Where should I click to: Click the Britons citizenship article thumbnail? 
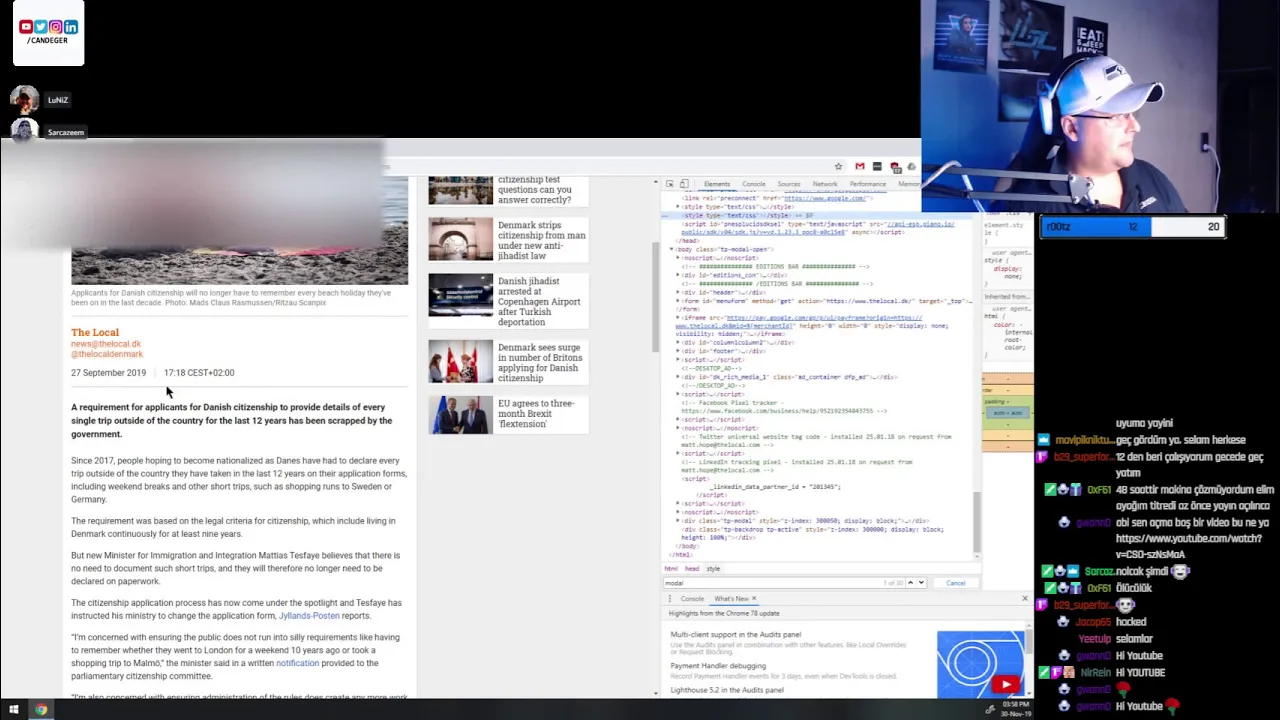click(461, 362)
